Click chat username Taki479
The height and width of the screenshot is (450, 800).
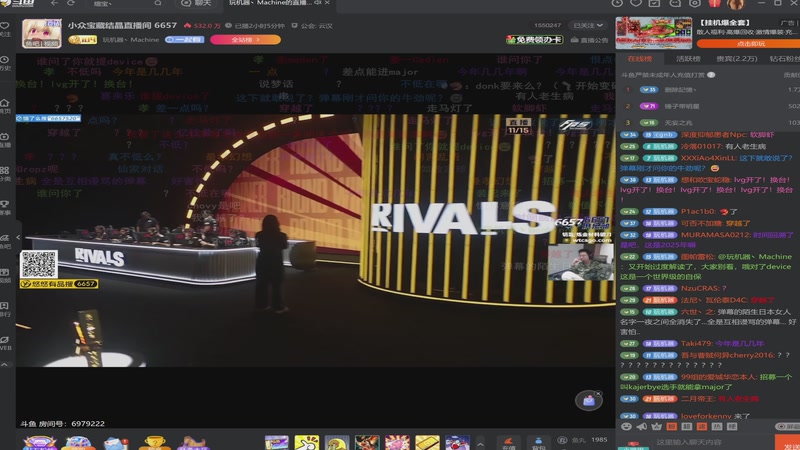696,344
